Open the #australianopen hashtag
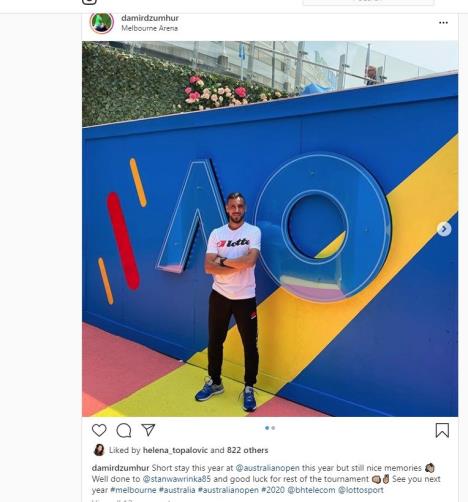Image resolution: width=468 pixels, height=502 pixels. tap(228, 490)
